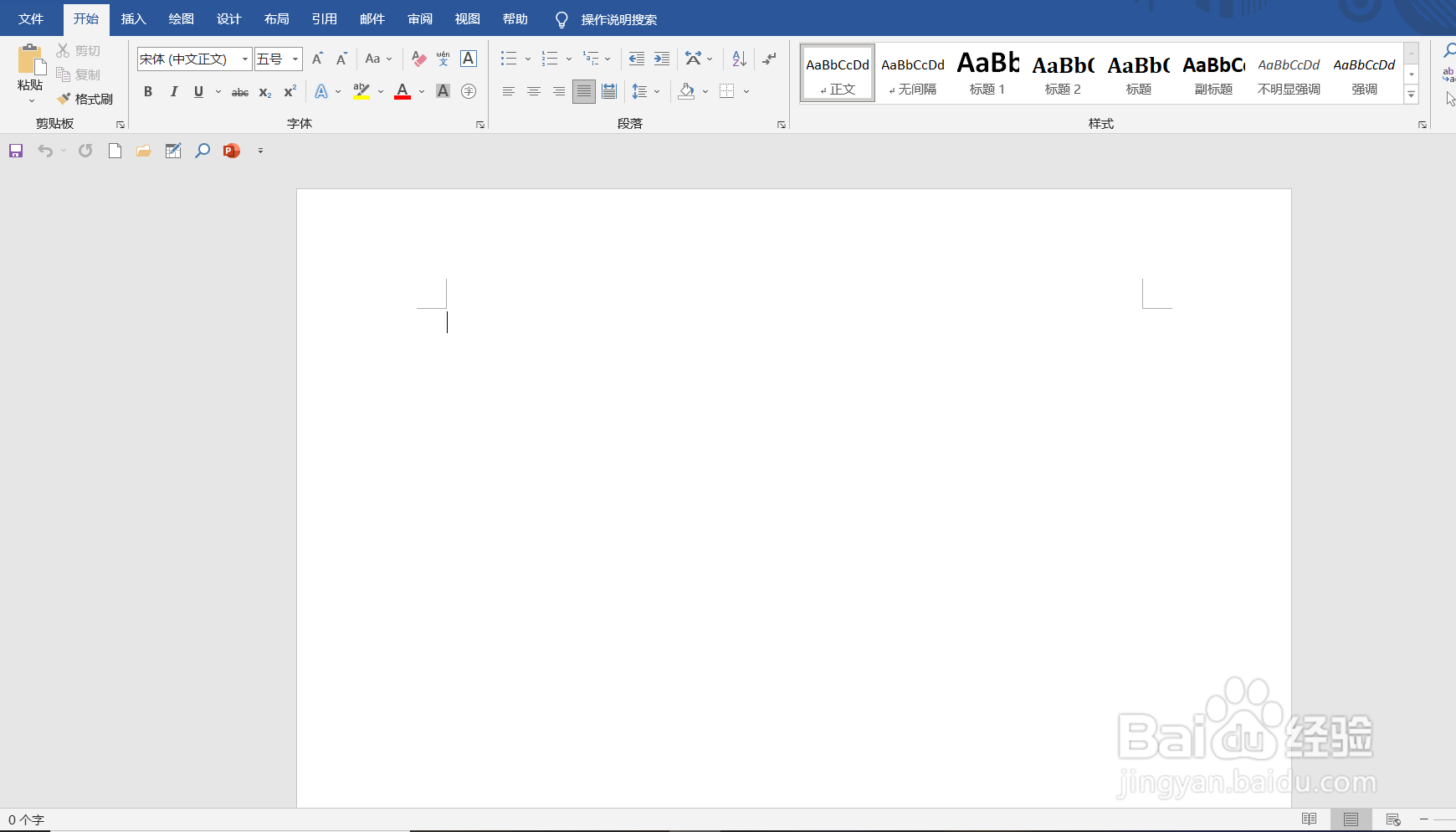Increase paragraph indent
Screen dimensions: 1456x832
[x=662, y=59]
